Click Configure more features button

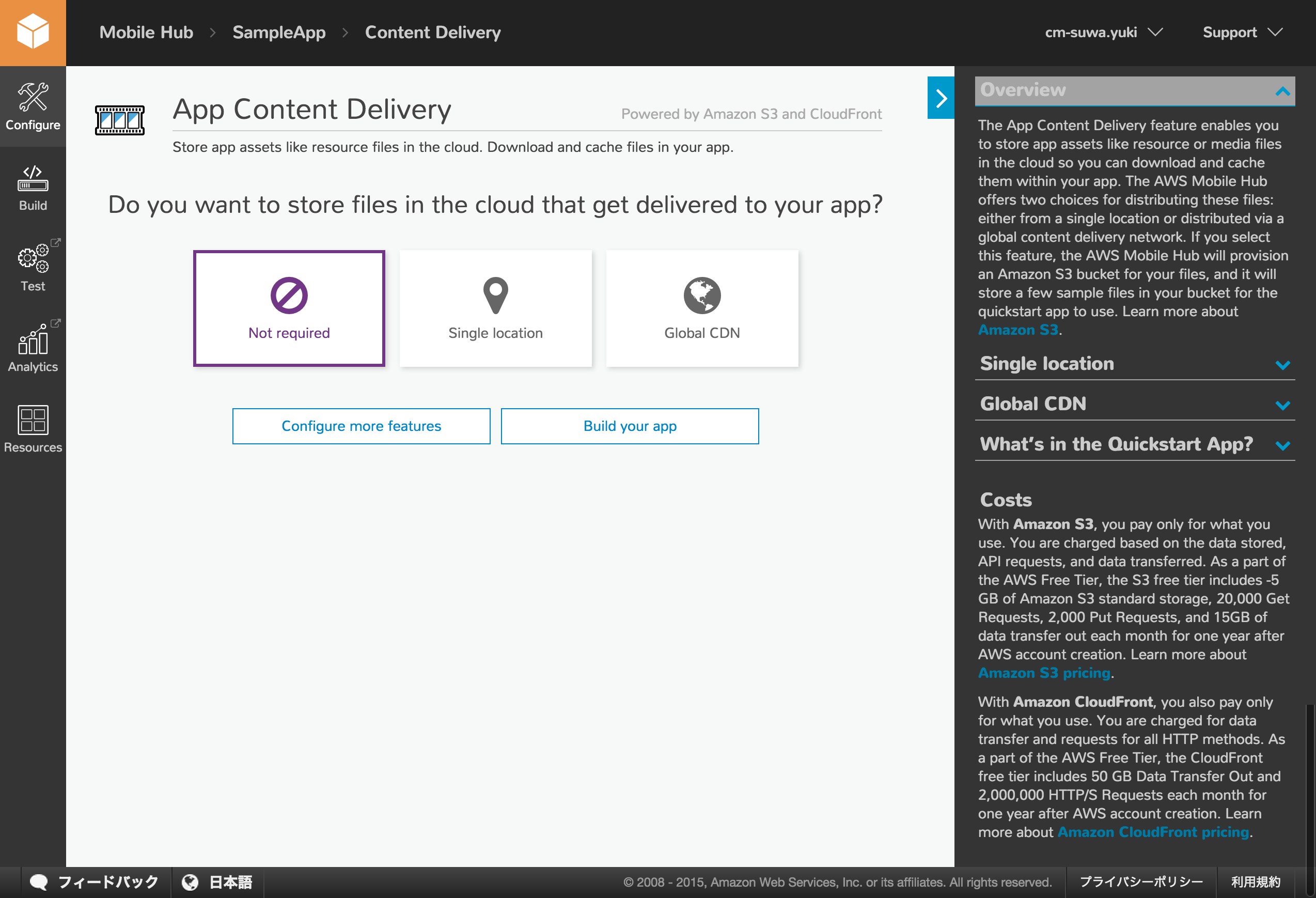pos(361,426)
